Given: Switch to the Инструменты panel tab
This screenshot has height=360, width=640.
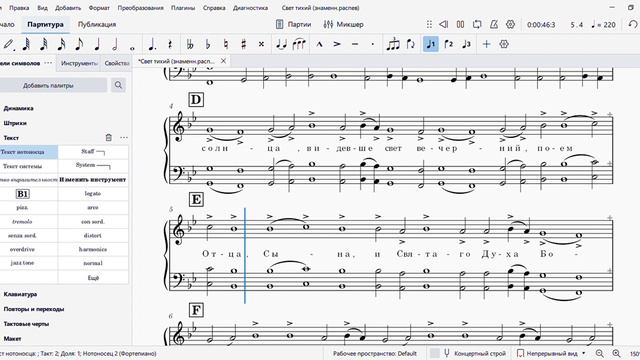Looking at the screenshot, I should [x=78, y=63].
